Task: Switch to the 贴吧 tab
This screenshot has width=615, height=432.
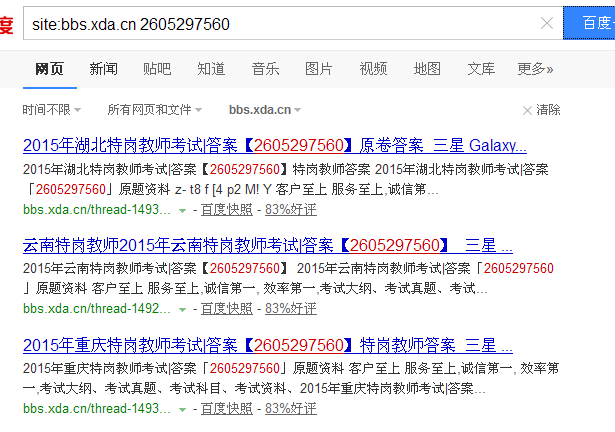Action: [157, 69]
